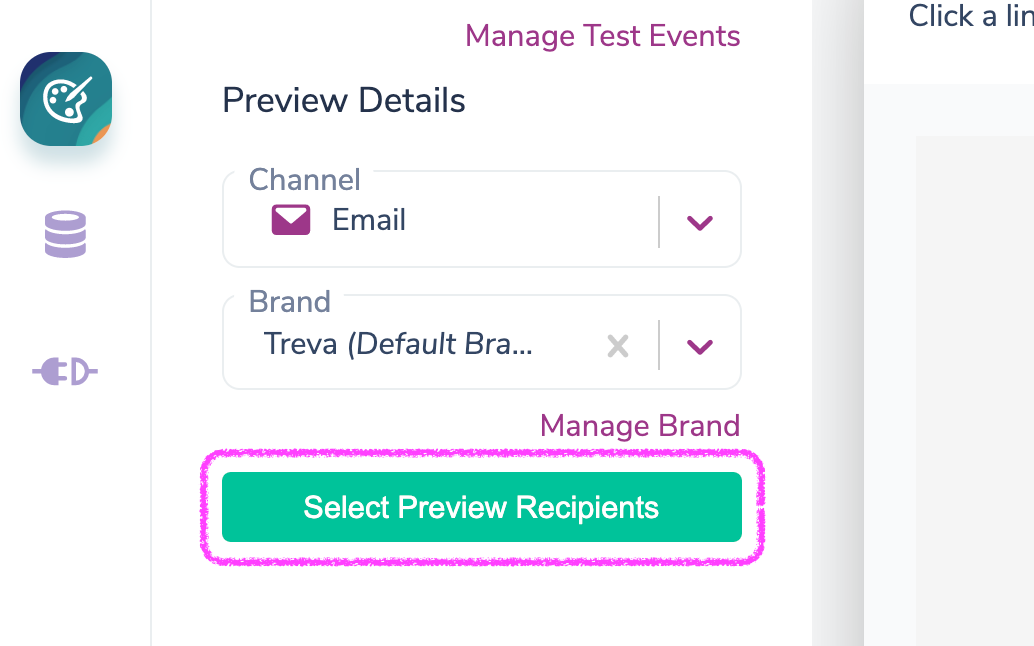Open the teal design palette app icon

pyautogui.click(x=65, y=99)
